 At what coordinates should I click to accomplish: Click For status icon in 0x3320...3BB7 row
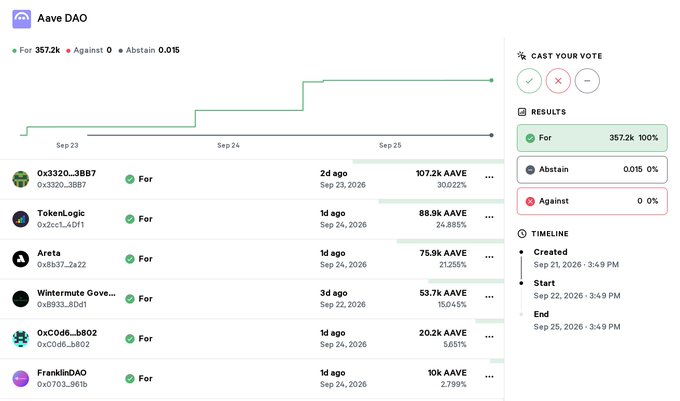pos(130,179)
